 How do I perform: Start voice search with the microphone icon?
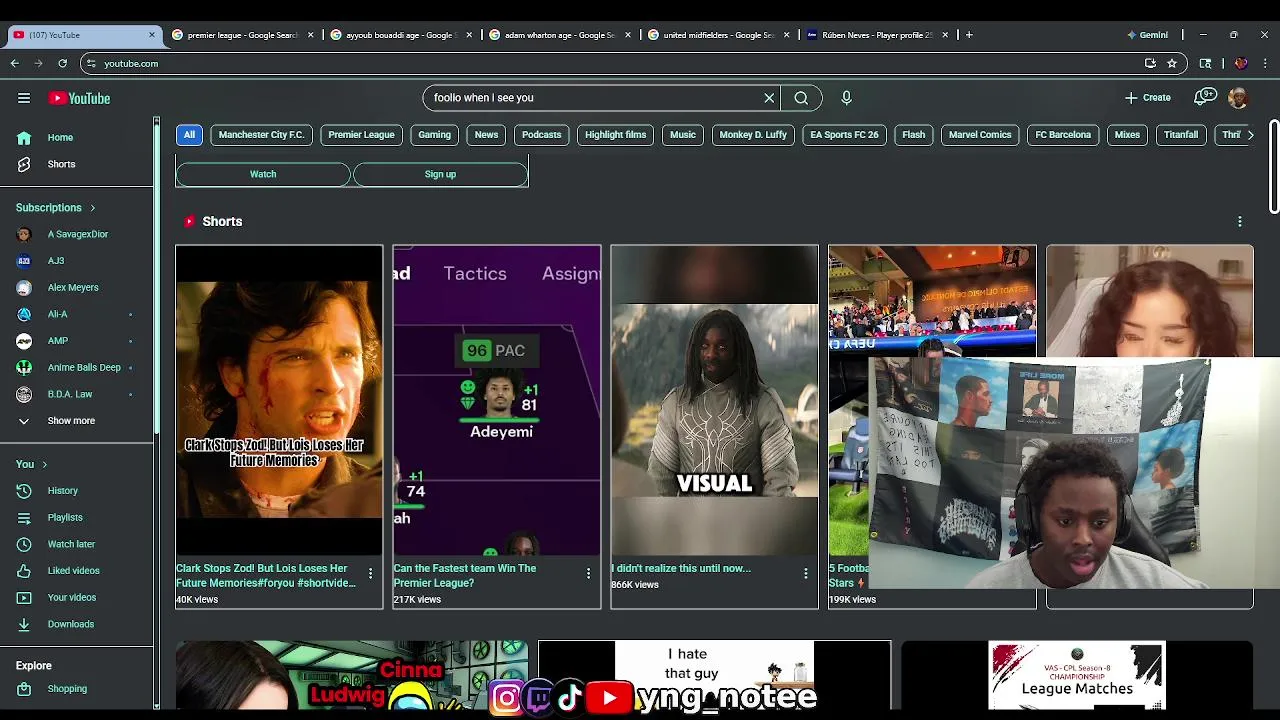846,98
